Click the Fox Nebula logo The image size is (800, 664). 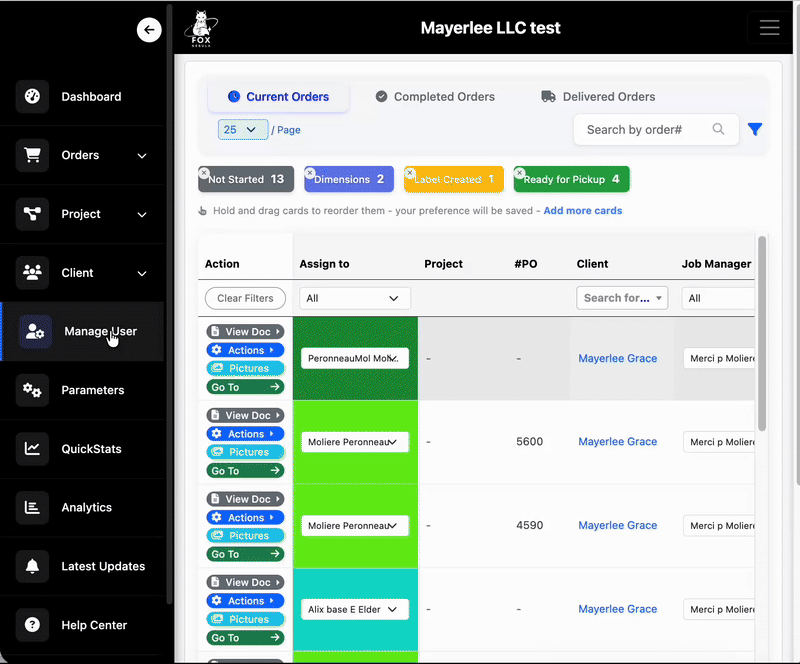point(199,27)
